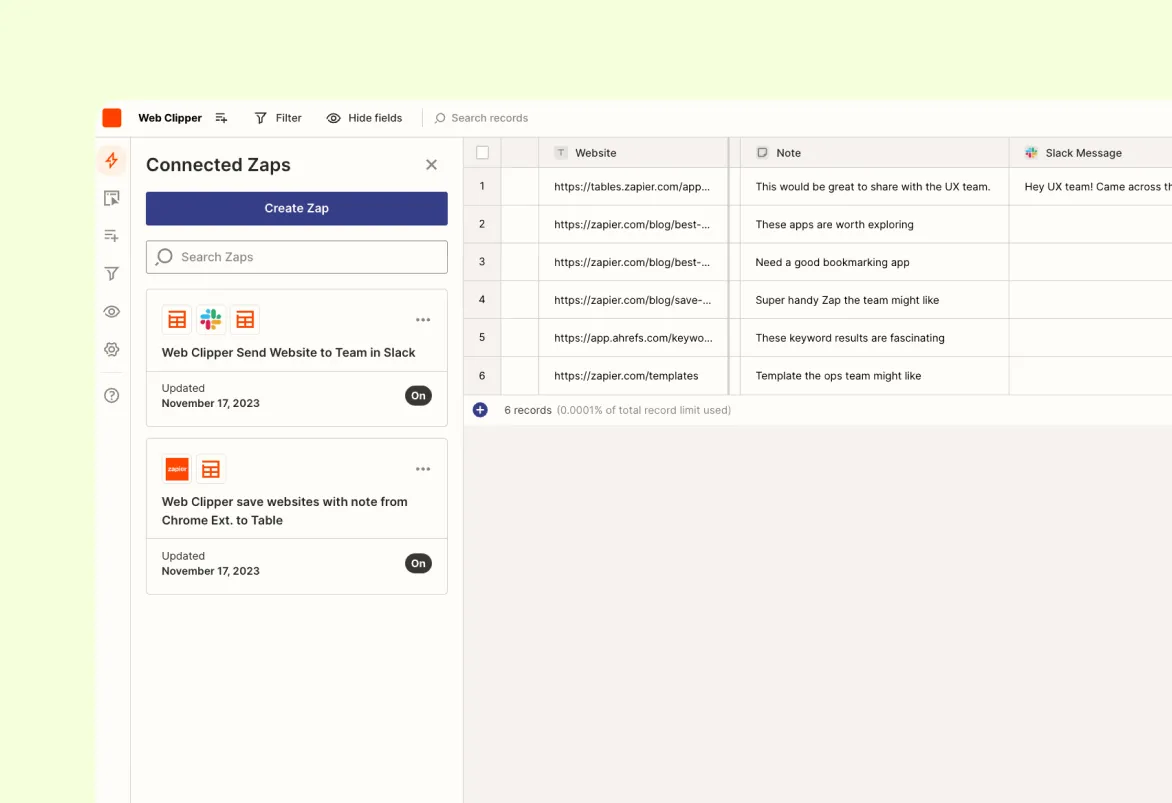Click the eye icon in the sidebar

[x=112, y=311]
